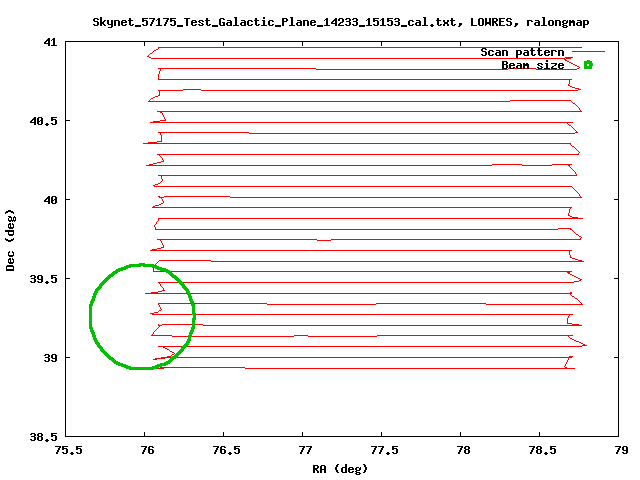
Task: Click the "Dec (deg)" axis label
Action: click(10, 240)
